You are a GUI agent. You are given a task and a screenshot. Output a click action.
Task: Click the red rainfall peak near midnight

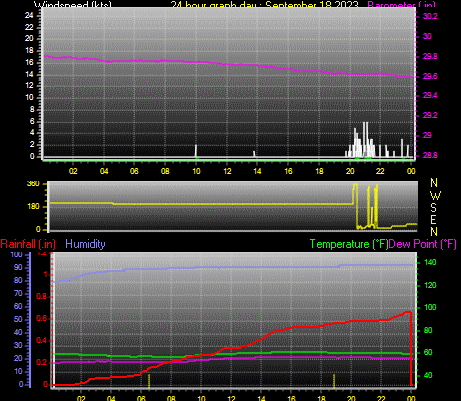pos(408,313)
